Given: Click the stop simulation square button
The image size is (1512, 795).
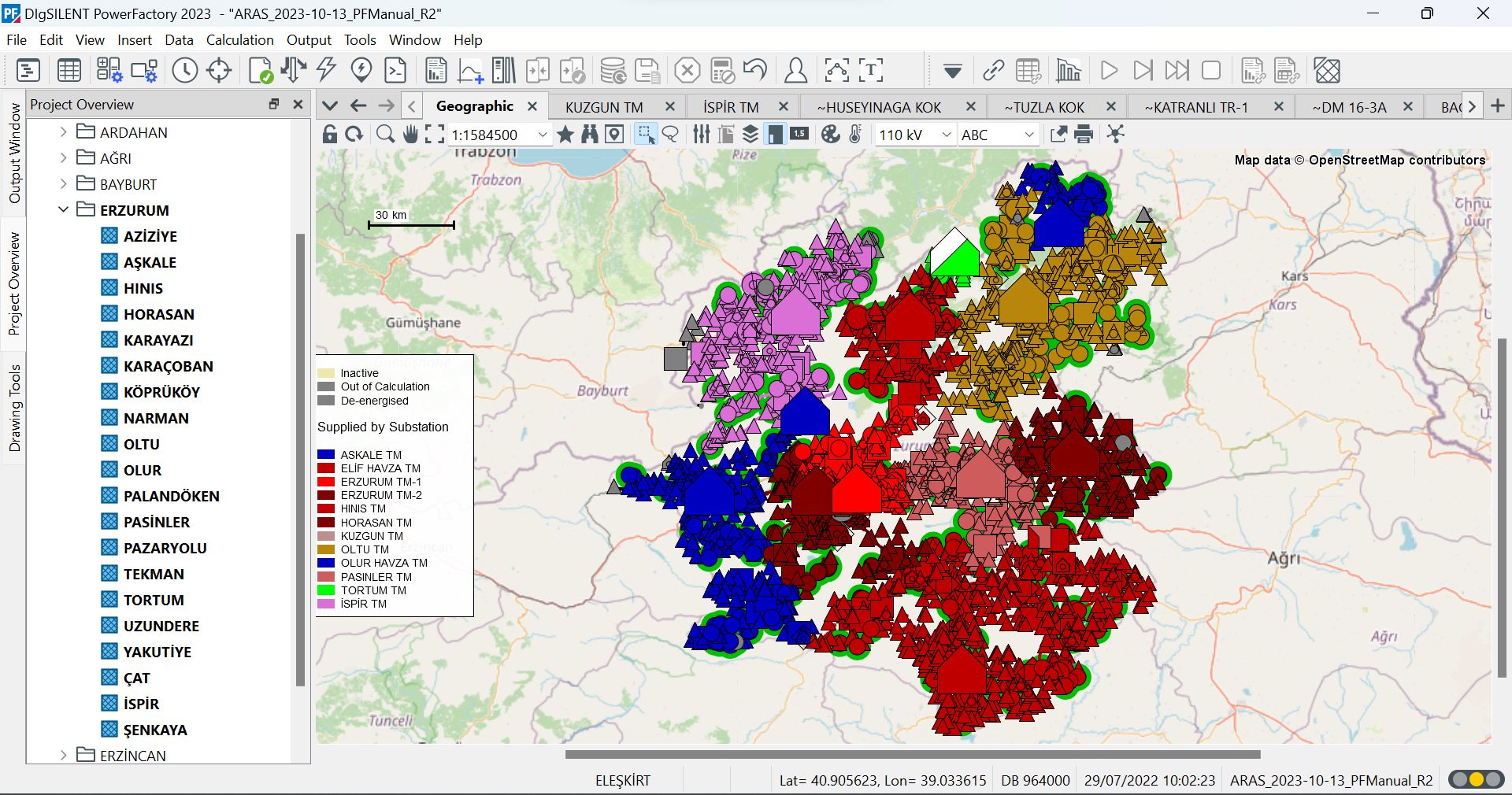Looking at the screenshot, I should click(1211, 71).
